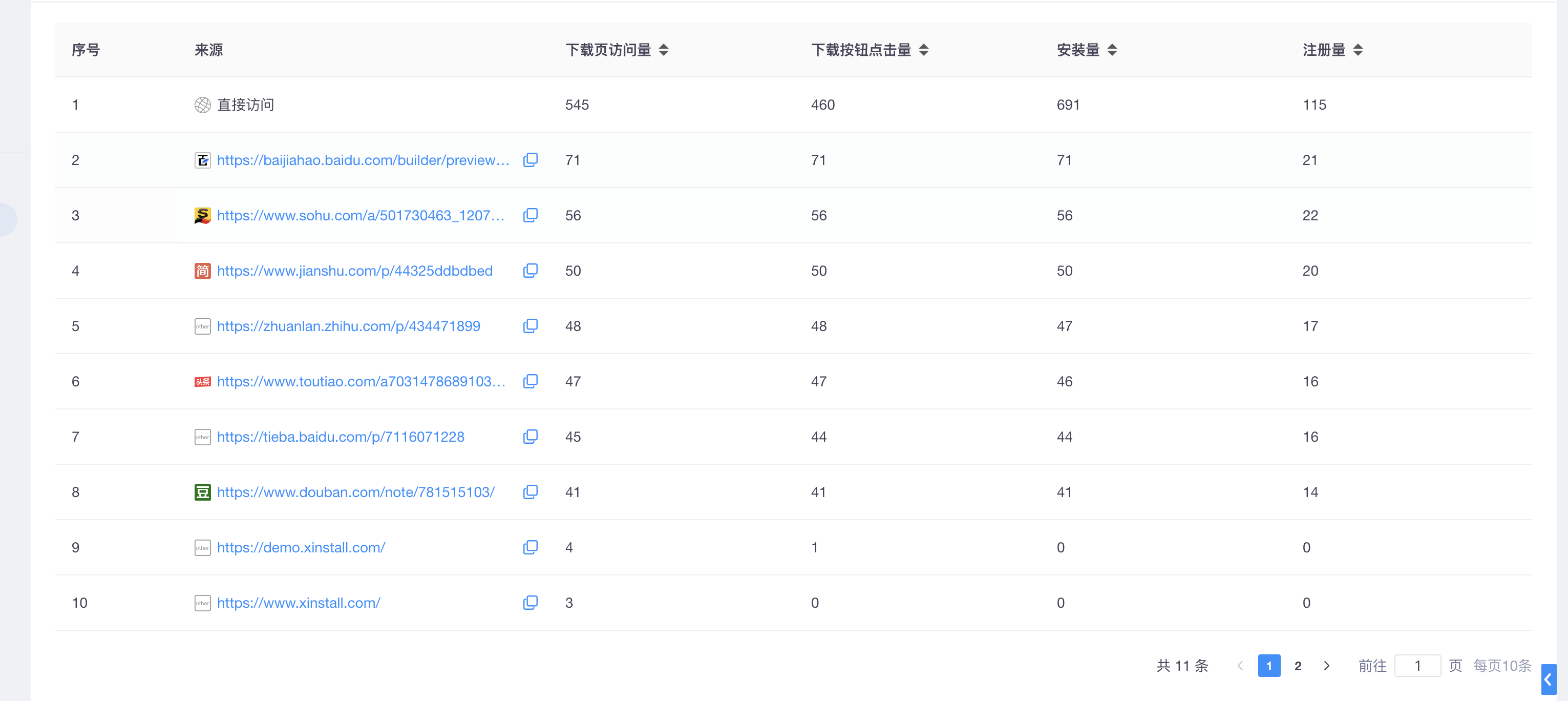The height and width of the screenshot is (701, 1568).
Task: Copy the www.xinstall.com source URL
Action: click(530, 602)
